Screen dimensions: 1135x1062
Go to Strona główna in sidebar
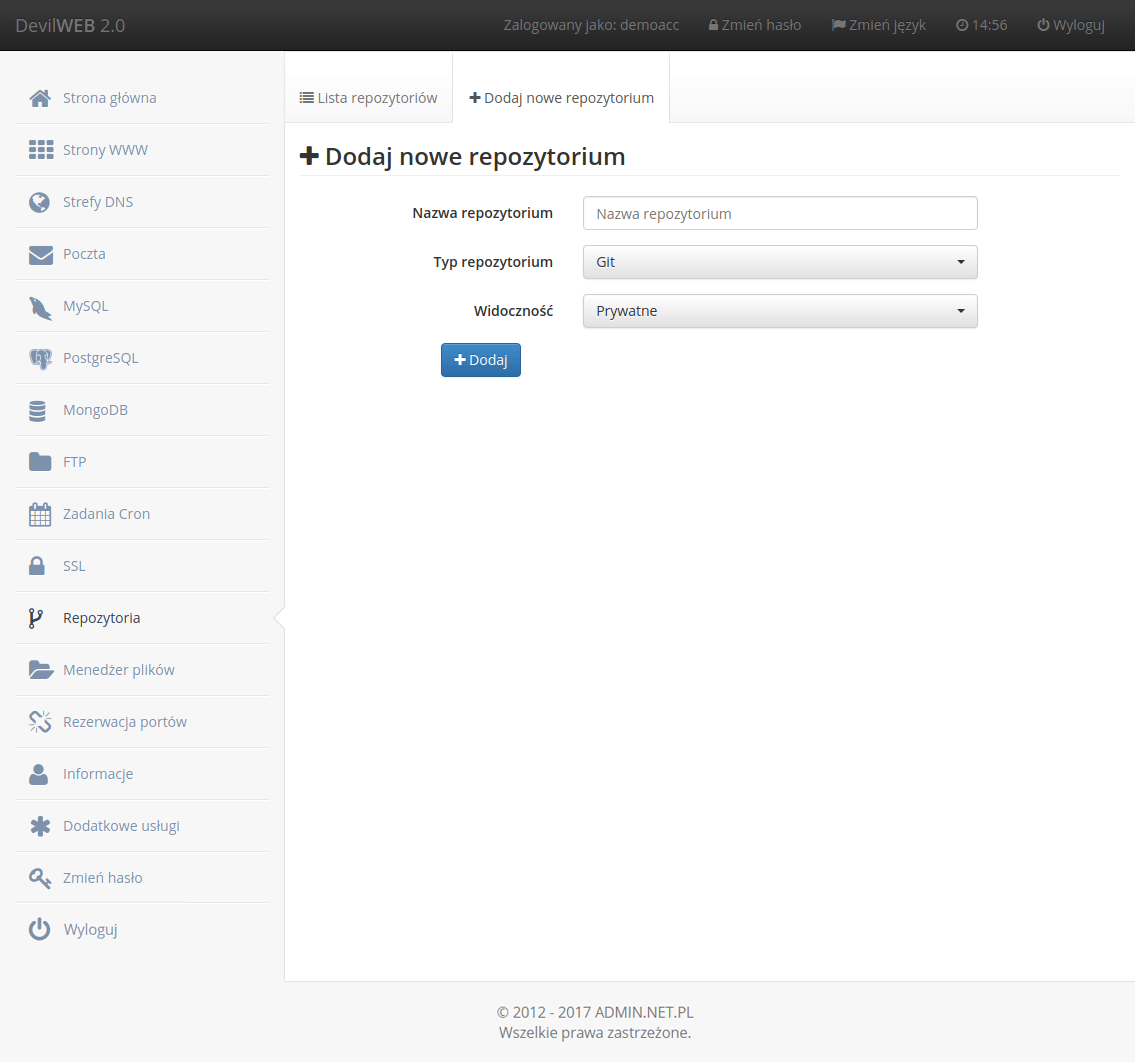pos(109,98)
